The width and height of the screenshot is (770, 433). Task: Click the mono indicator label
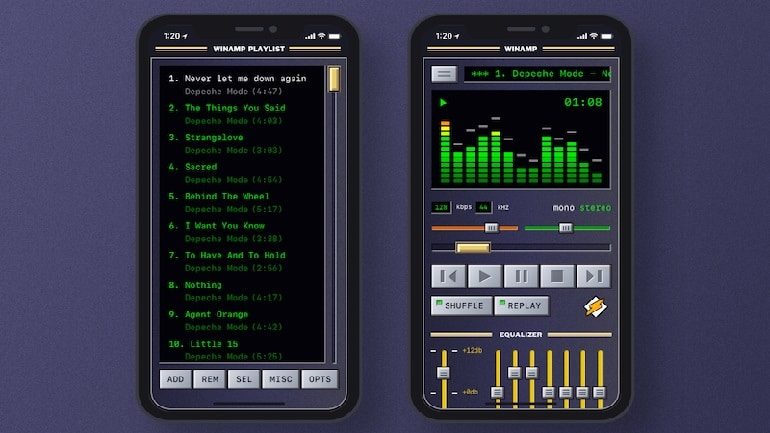tap(564, 208)
